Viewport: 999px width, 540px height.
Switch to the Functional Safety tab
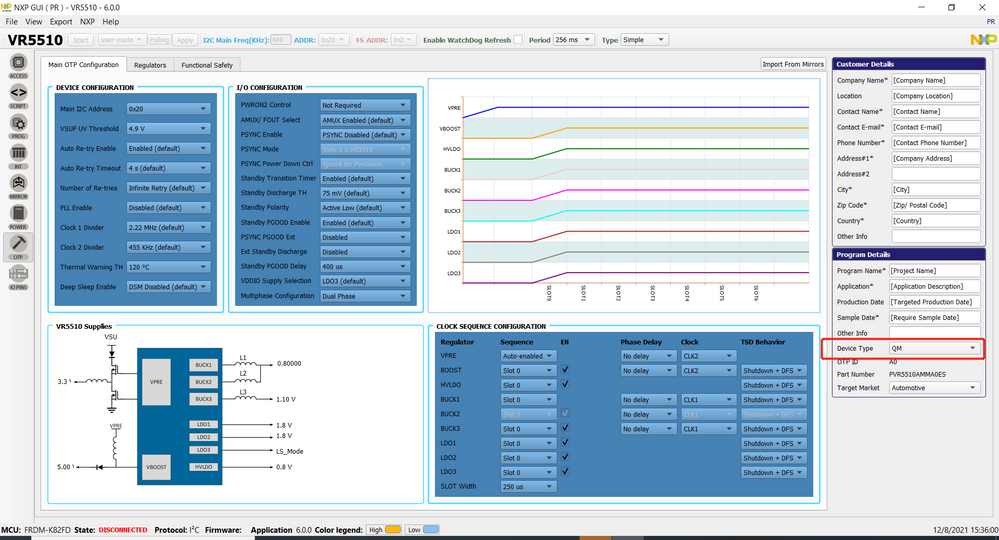tap(207, 65)
